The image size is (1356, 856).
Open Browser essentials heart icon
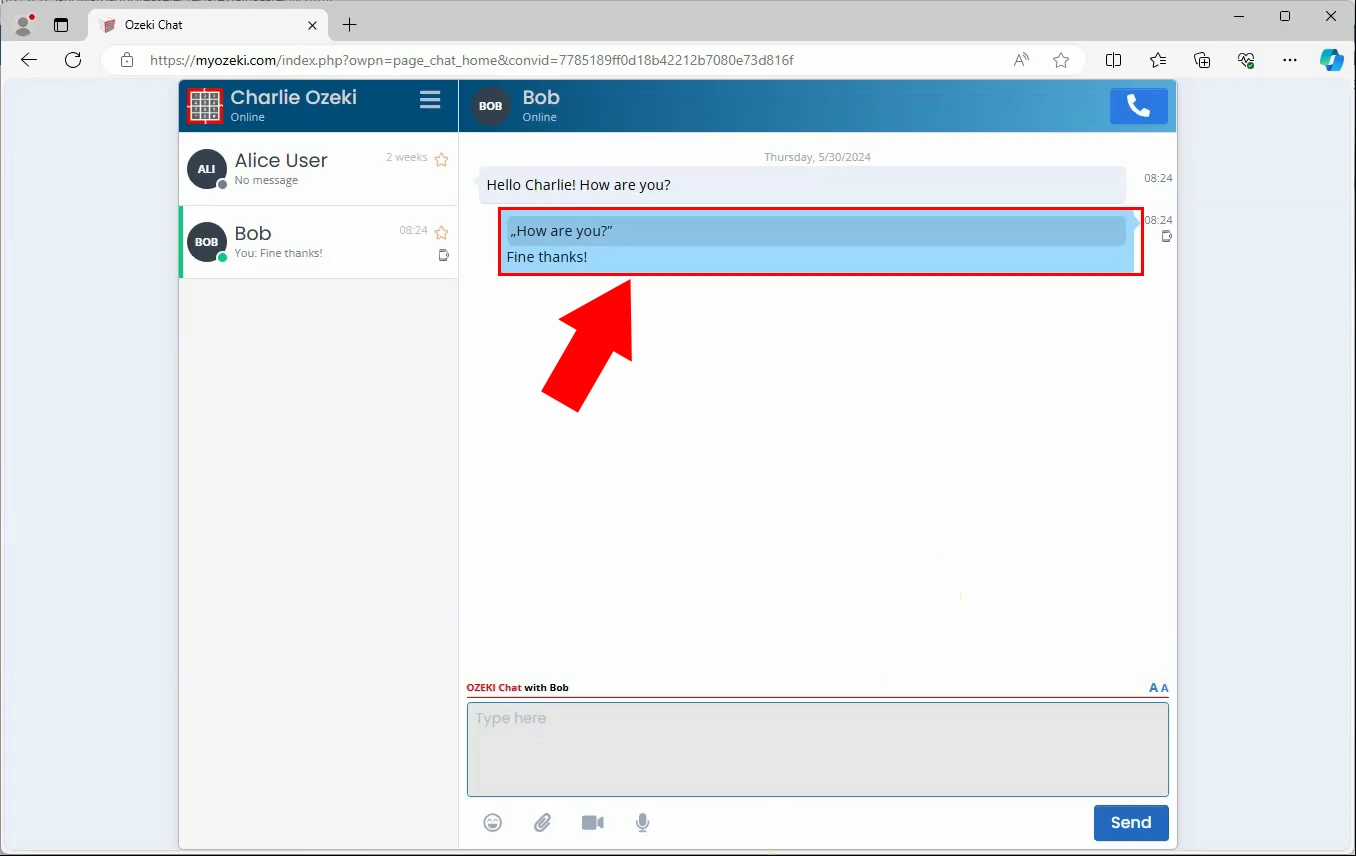[x=1246, y=60]
